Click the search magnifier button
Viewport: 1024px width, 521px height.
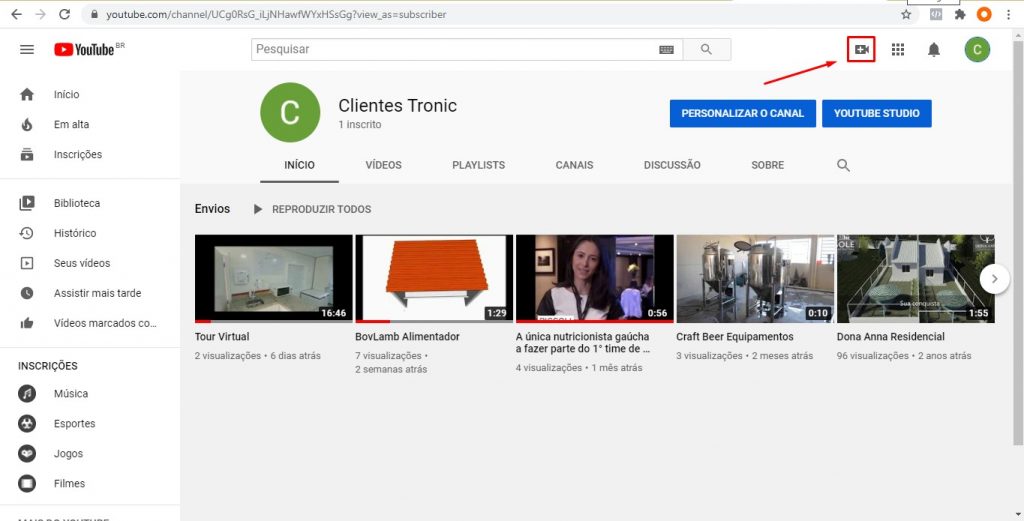point(707,49)
